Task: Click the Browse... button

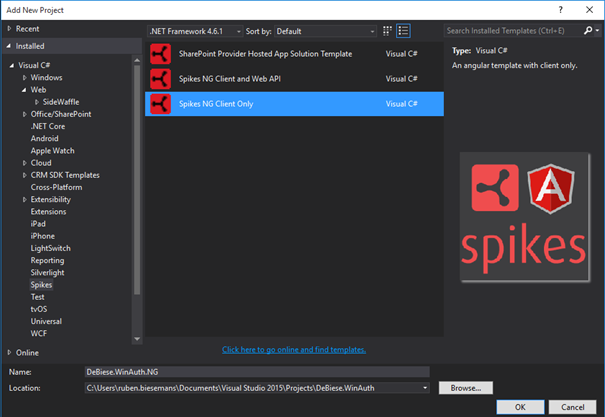Action: [x=466, y=388]
